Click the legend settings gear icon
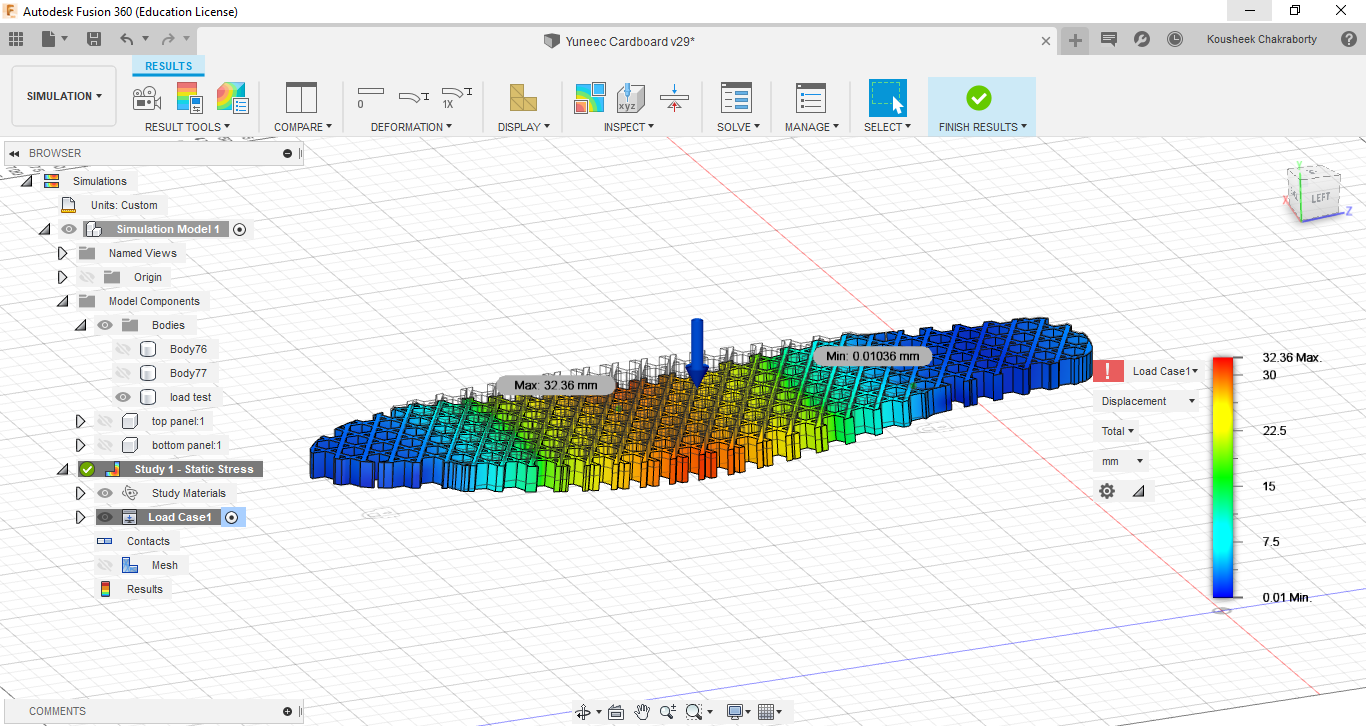This screenshot has width=1366, height=726. coord(1107,491)
